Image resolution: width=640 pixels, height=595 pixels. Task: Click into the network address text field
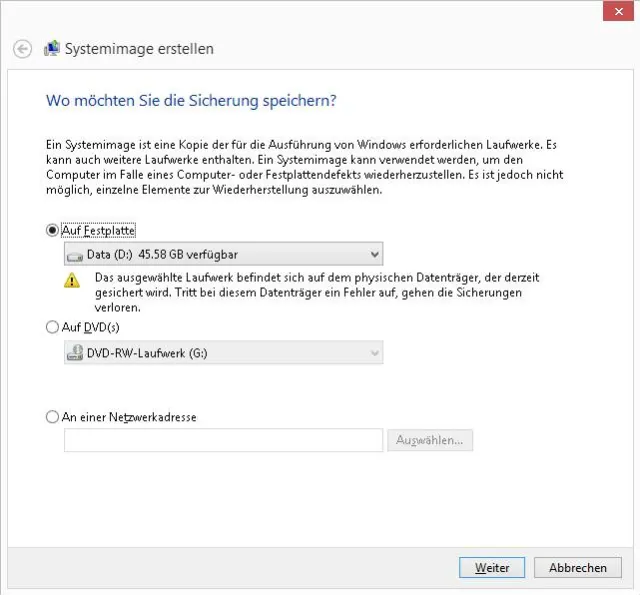click(x=223, y=440)
